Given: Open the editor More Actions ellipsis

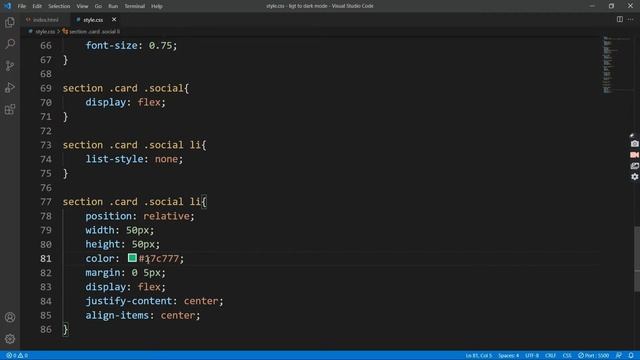Looking at the screenshot, I should pos(631,19).
